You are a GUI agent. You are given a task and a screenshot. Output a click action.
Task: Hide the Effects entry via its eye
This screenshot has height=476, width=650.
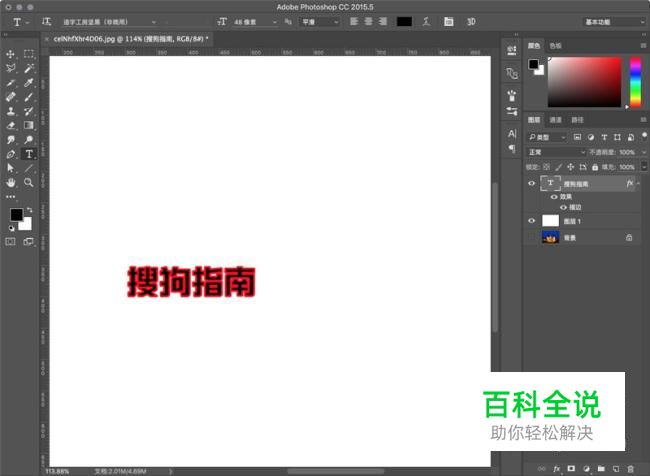[554, 197]
